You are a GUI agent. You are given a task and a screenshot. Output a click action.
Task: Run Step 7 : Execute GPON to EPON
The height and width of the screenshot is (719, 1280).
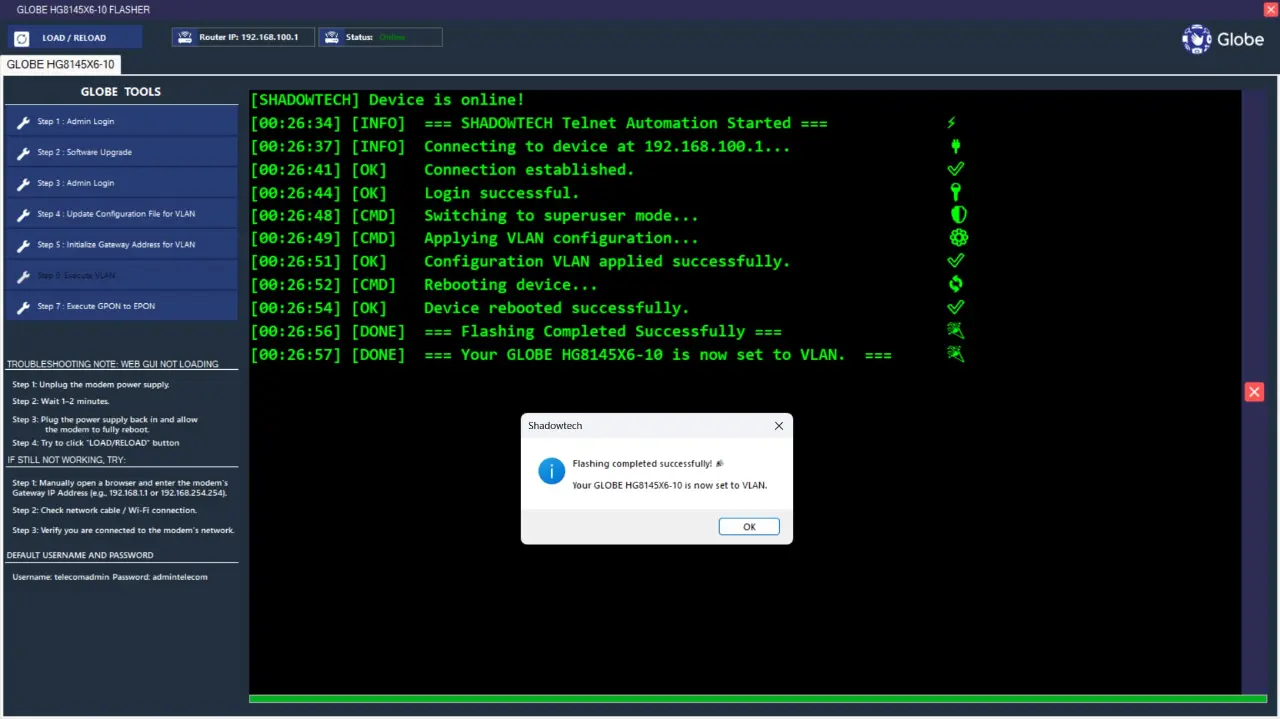(x=121, y=306)
